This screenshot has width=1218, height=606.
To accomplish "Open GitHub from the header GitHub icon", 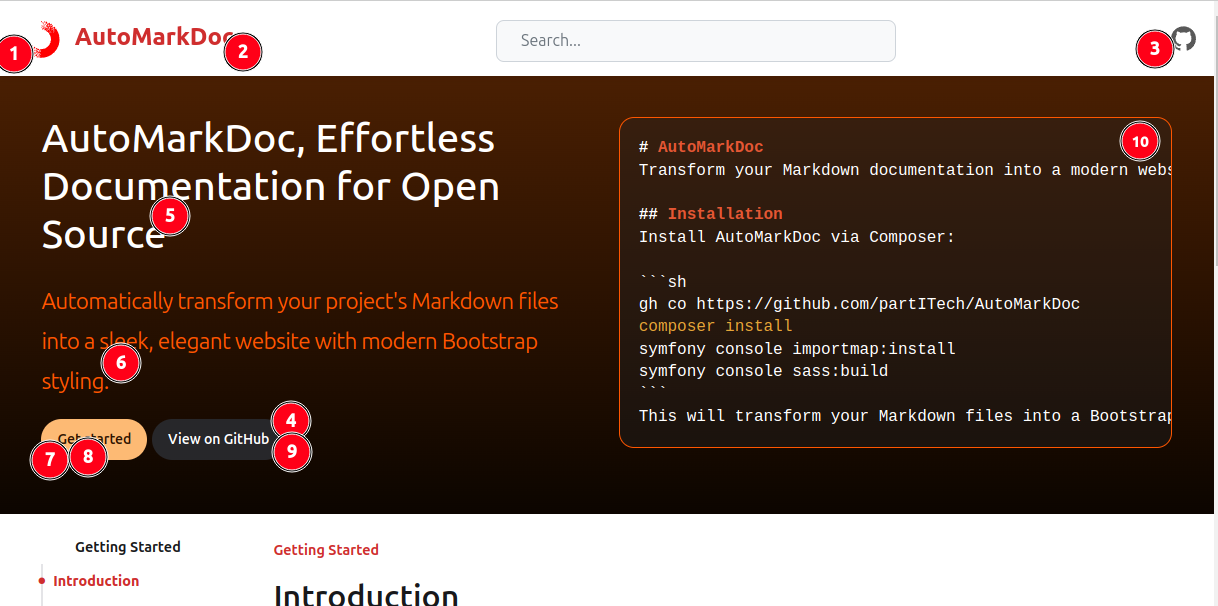I will click(x=1183, y=40).
